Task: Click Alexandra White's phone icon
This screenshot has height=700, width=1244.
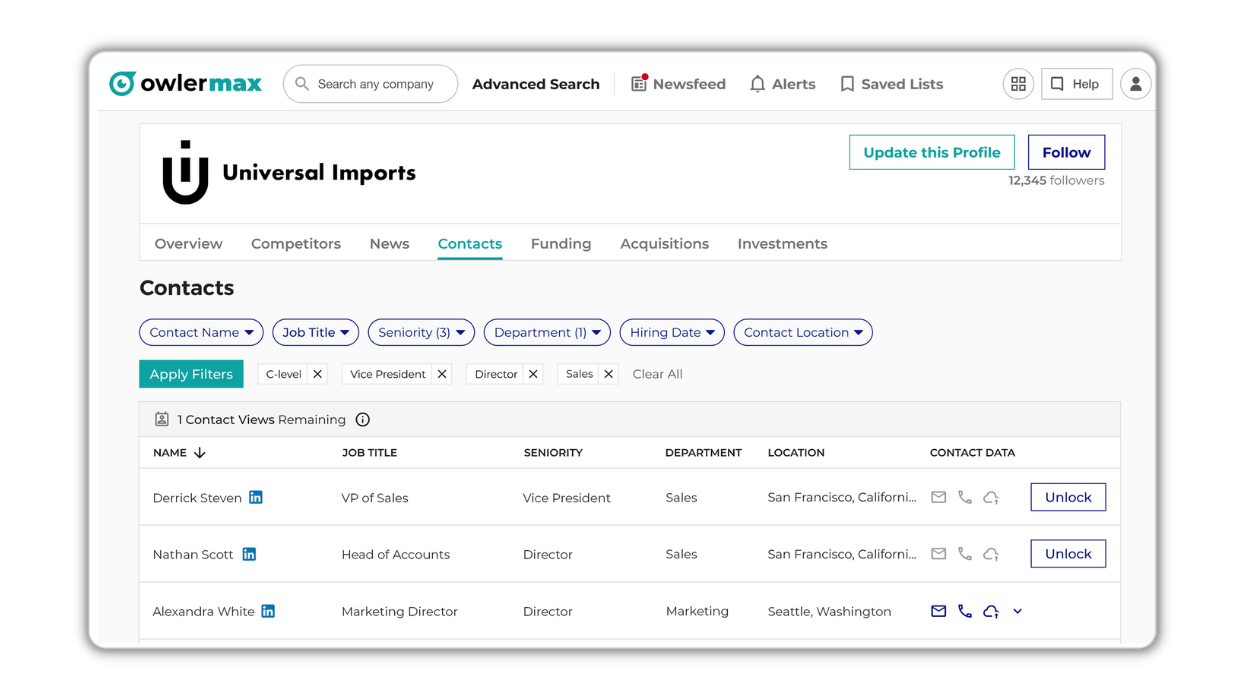Action: [964, 611]
